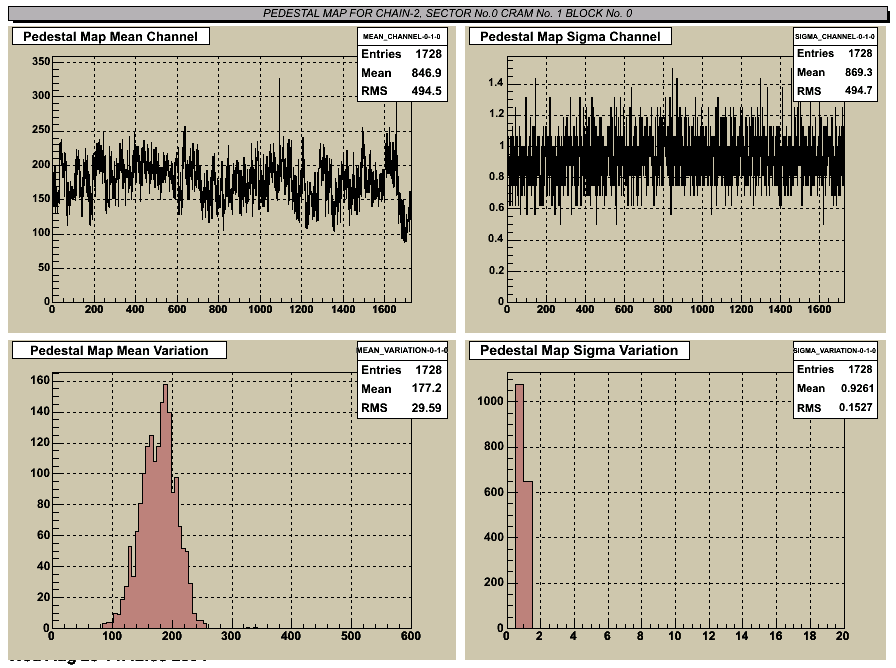Click the y-axis label 160 in Mean Variation plot

[40, 380]
